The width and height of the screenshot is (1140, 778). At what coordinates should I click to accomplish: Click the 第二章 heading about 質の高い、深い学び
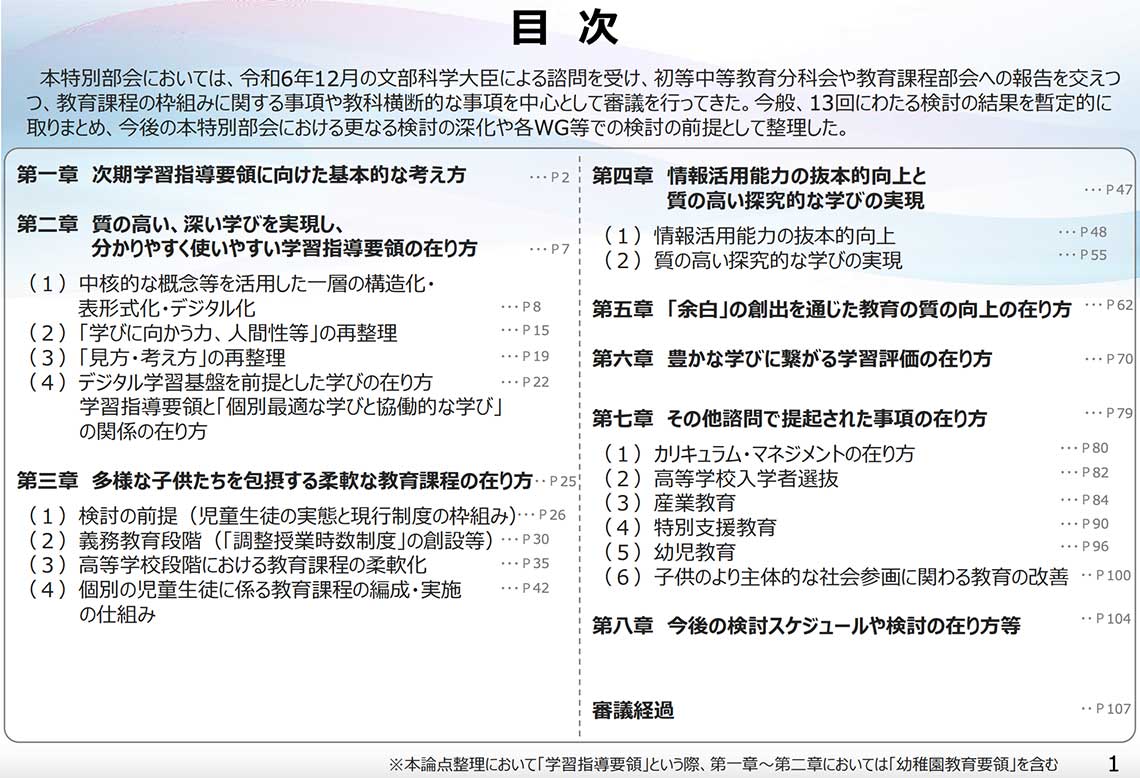point(247,236)
